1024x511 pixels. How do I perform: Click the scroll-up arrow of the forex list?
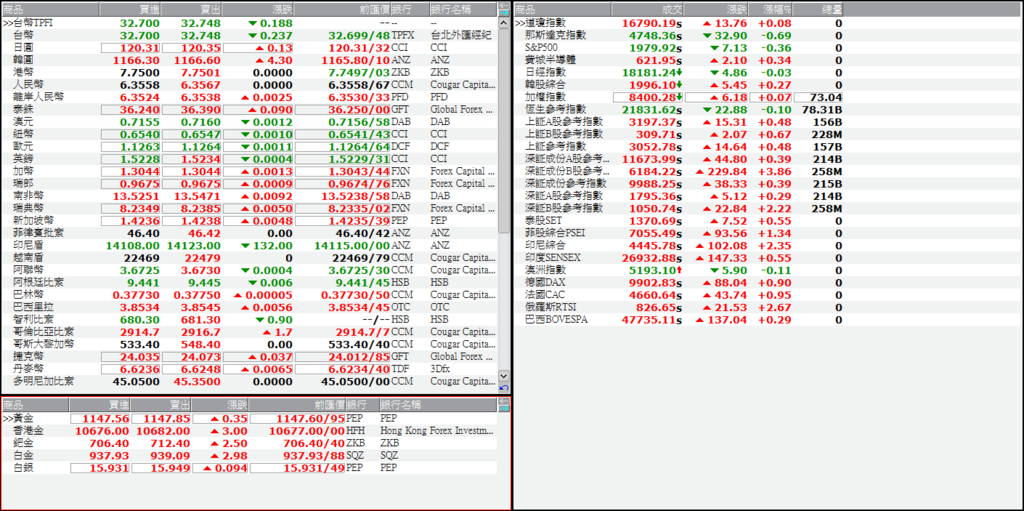coord(504,22)
